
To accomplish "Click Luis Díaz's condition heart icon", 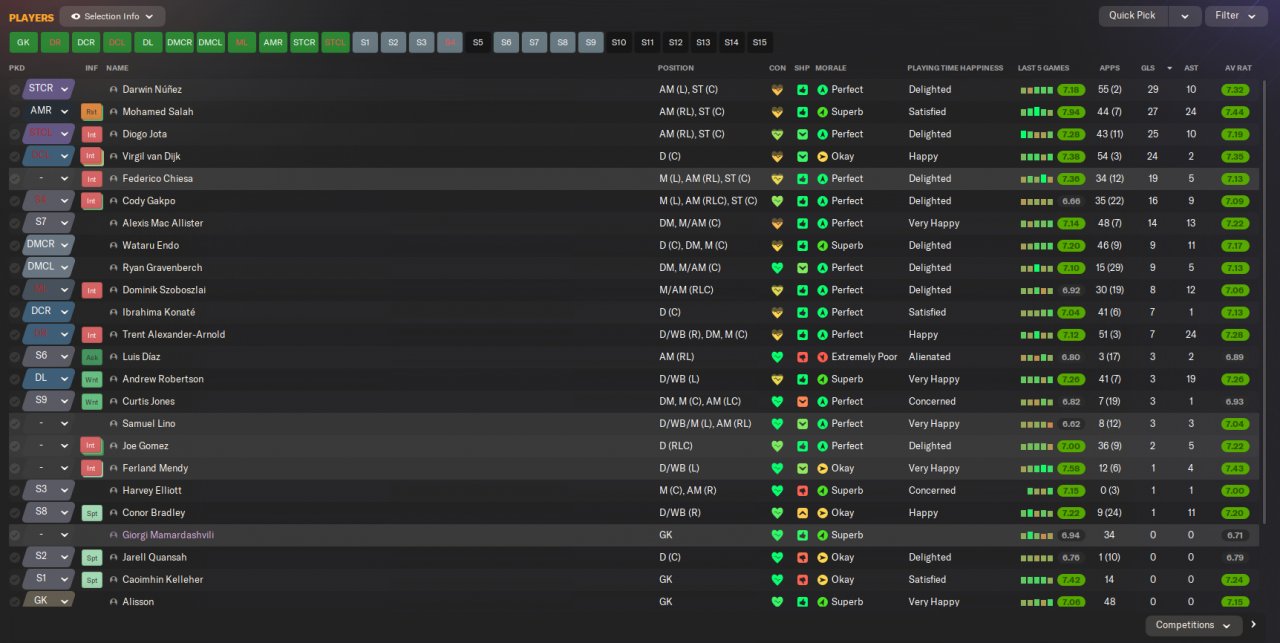I will 777,357.
